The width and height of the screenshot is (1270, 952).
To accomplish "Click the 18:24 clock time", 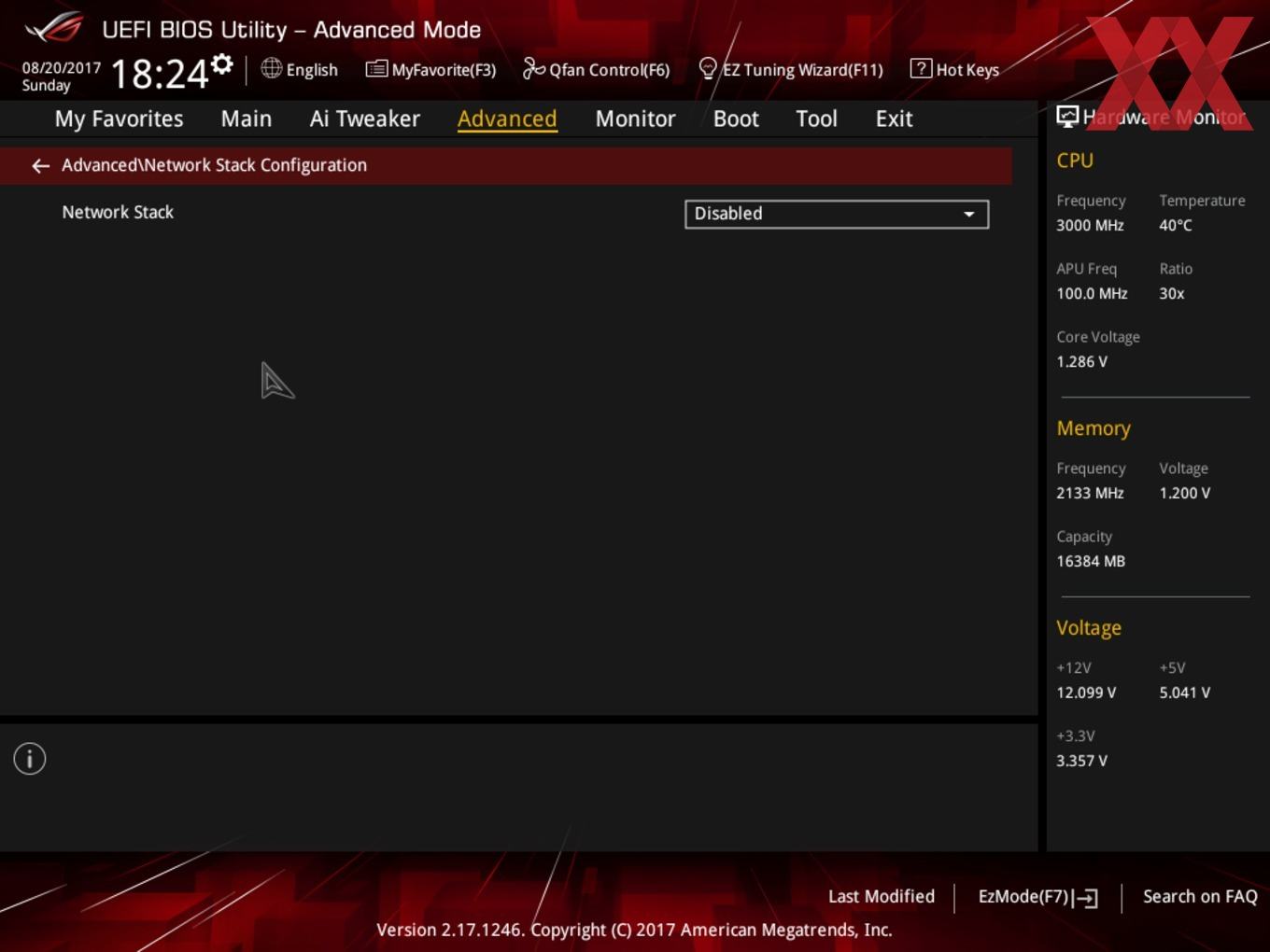I will click(160, 74).
